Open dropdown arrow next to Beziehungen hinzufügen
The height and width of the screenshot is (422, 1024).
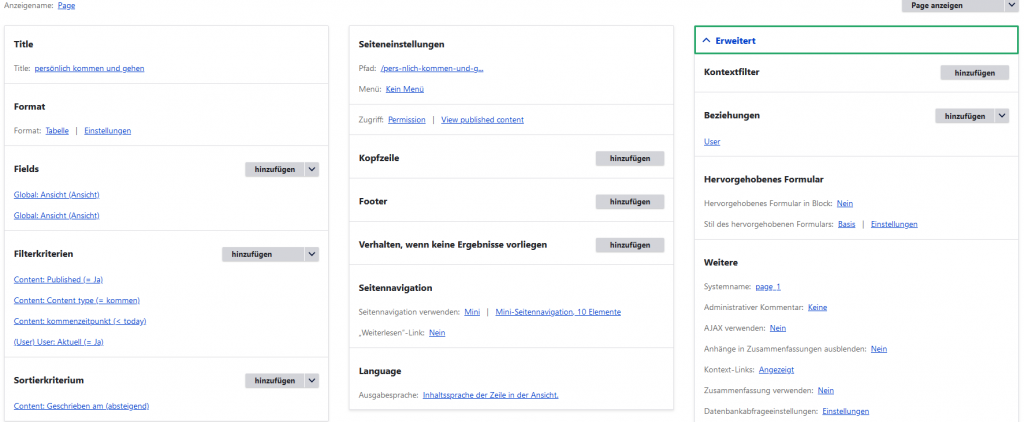[x=1002, y=116]
